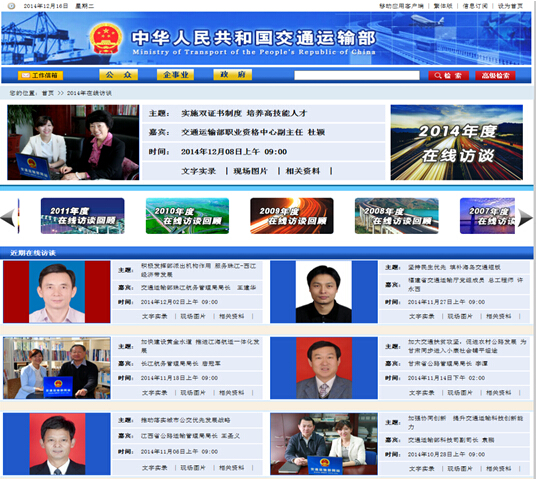Switch to 繁体版 traditional version

coord(443,6)
